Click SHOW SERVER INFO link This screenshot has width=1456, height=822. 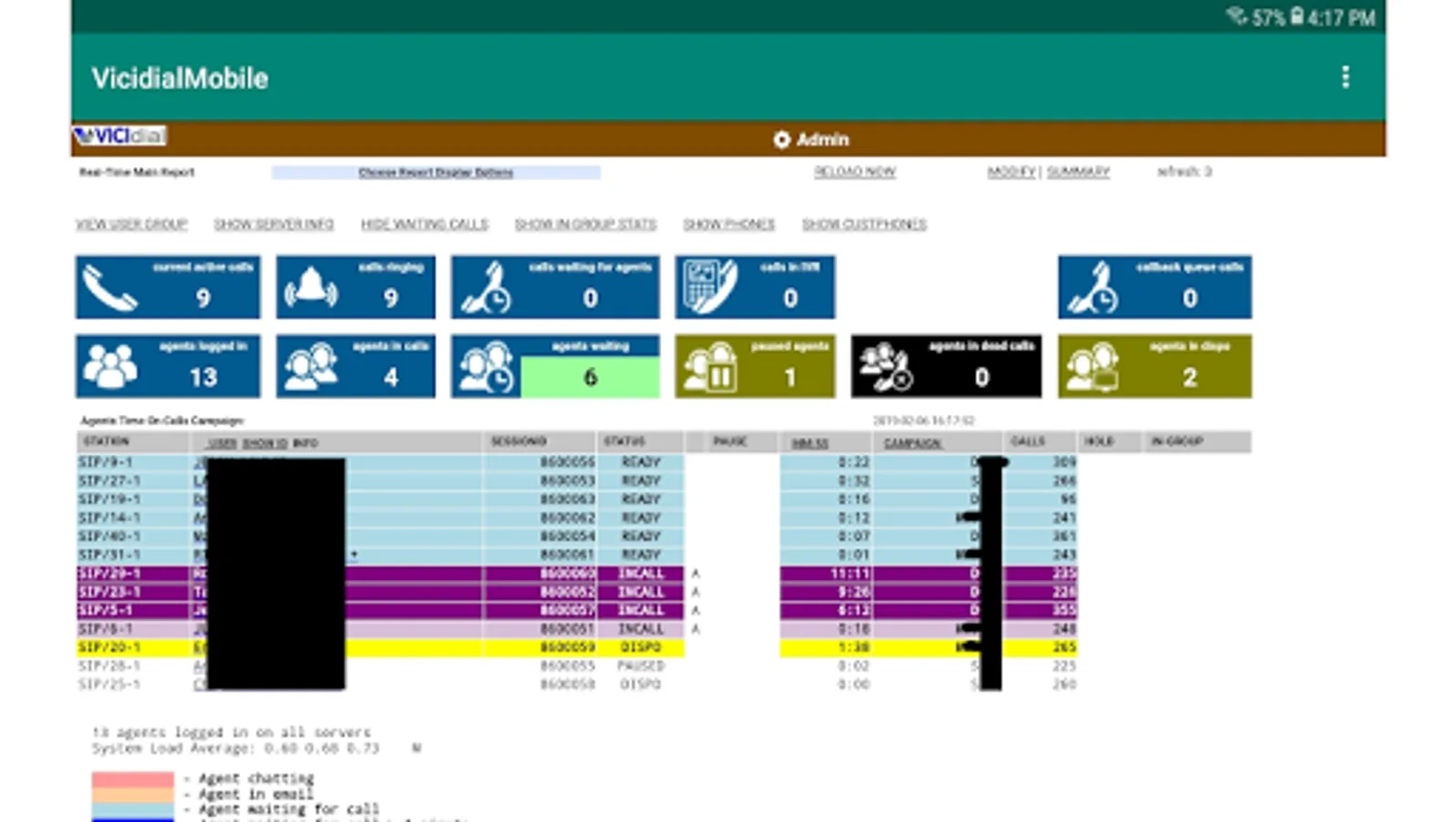point(274,225)
